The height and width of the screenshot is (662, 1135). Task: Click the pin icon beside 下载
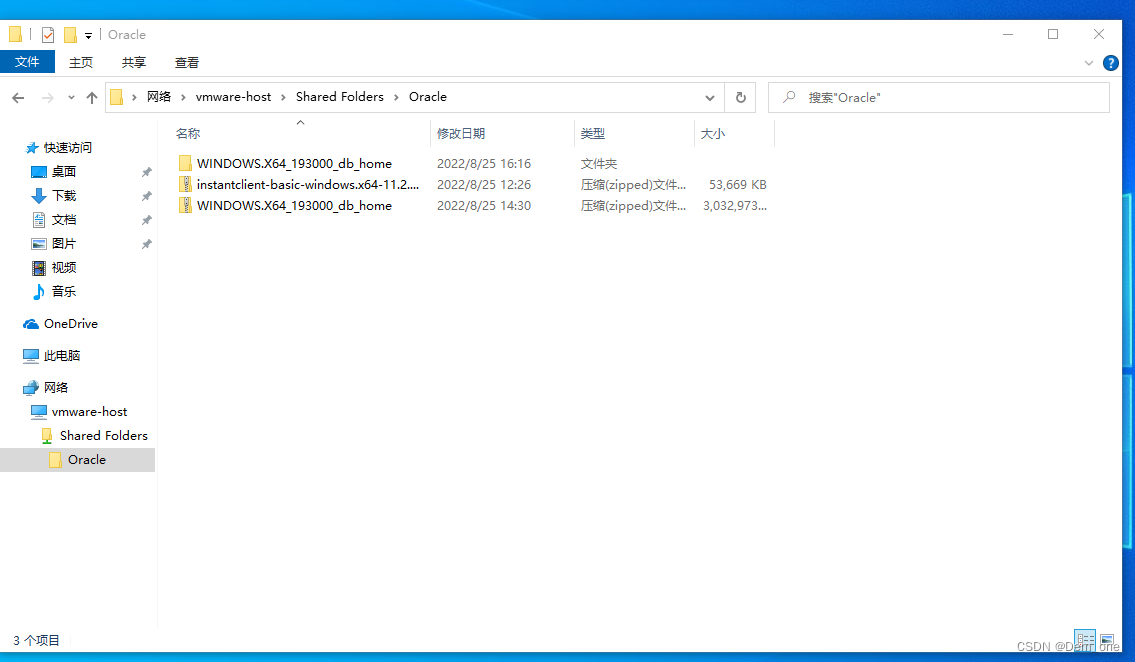pos(146,196)
